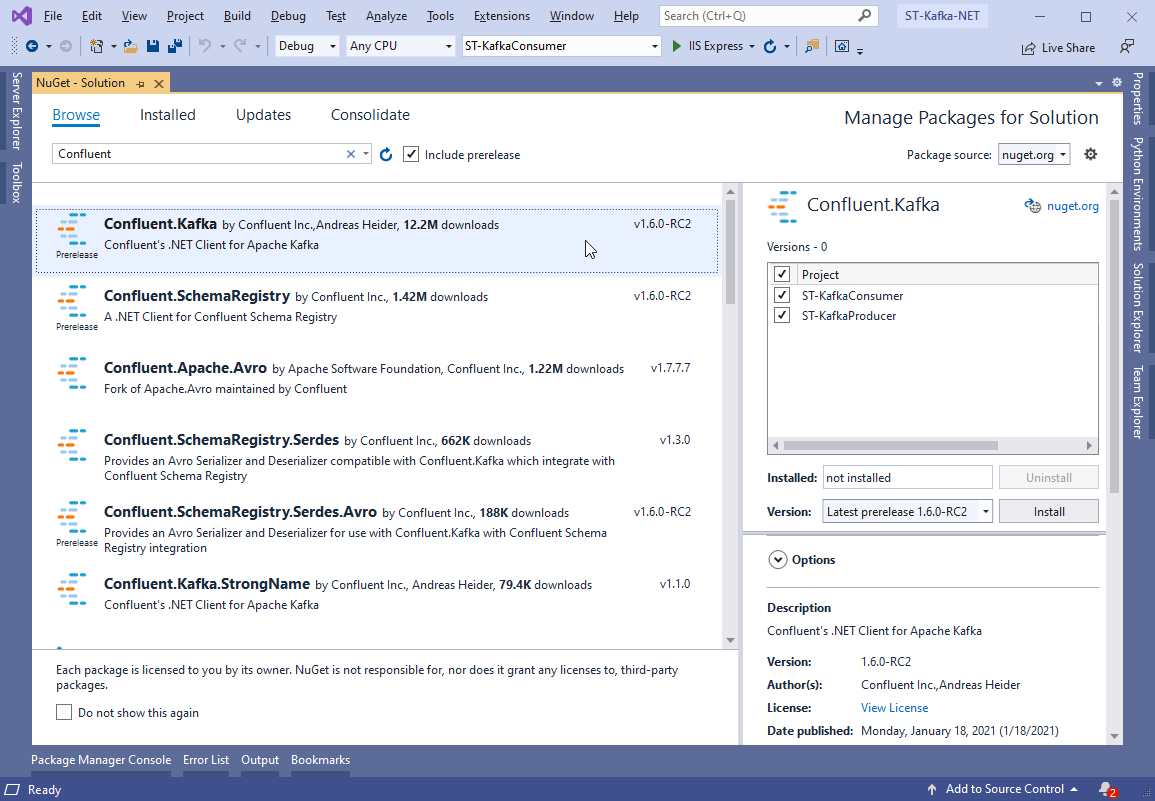Click the Open File folder icon
The height and width of the screenshot is (801, 1155).
pos(130,46)
